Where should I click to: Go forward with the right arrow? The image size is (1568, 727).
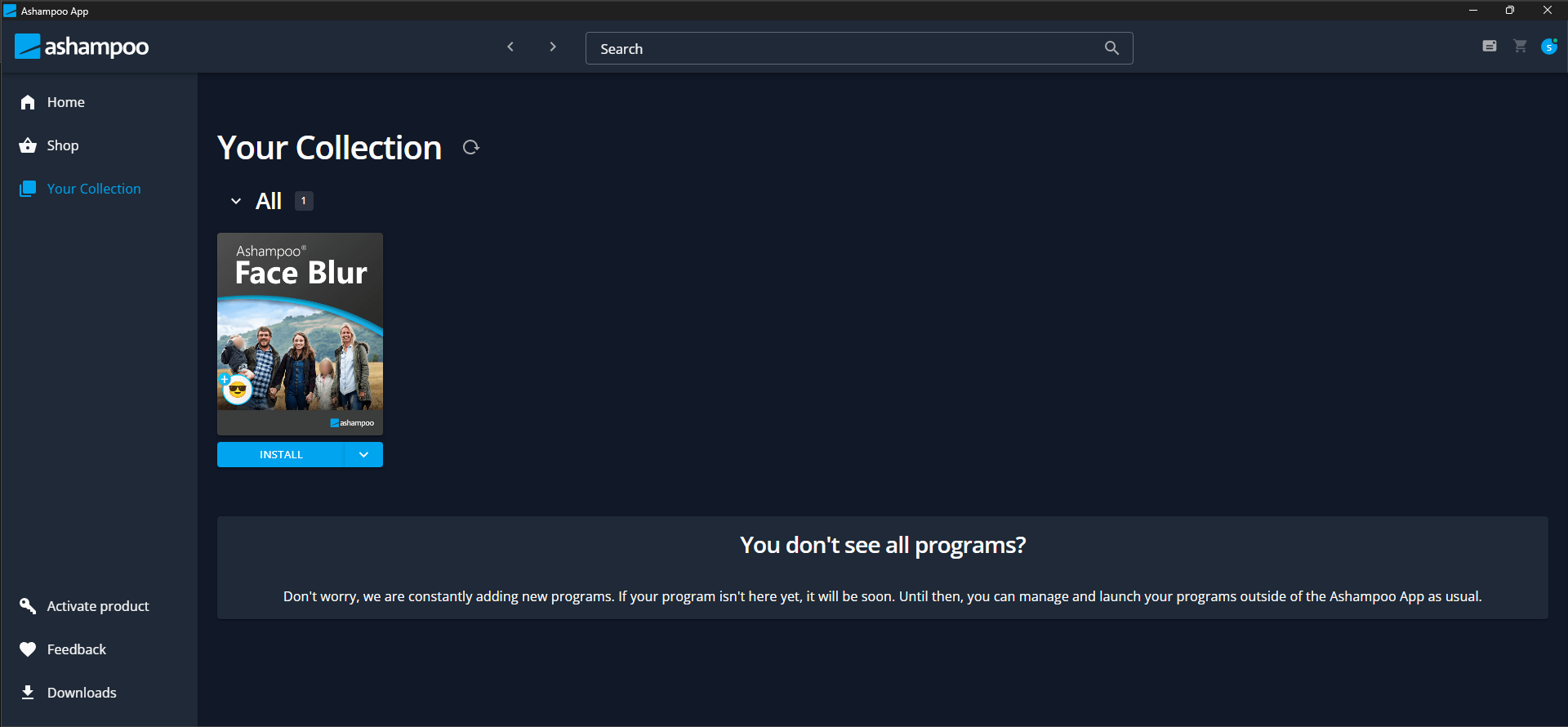point(553,47)
